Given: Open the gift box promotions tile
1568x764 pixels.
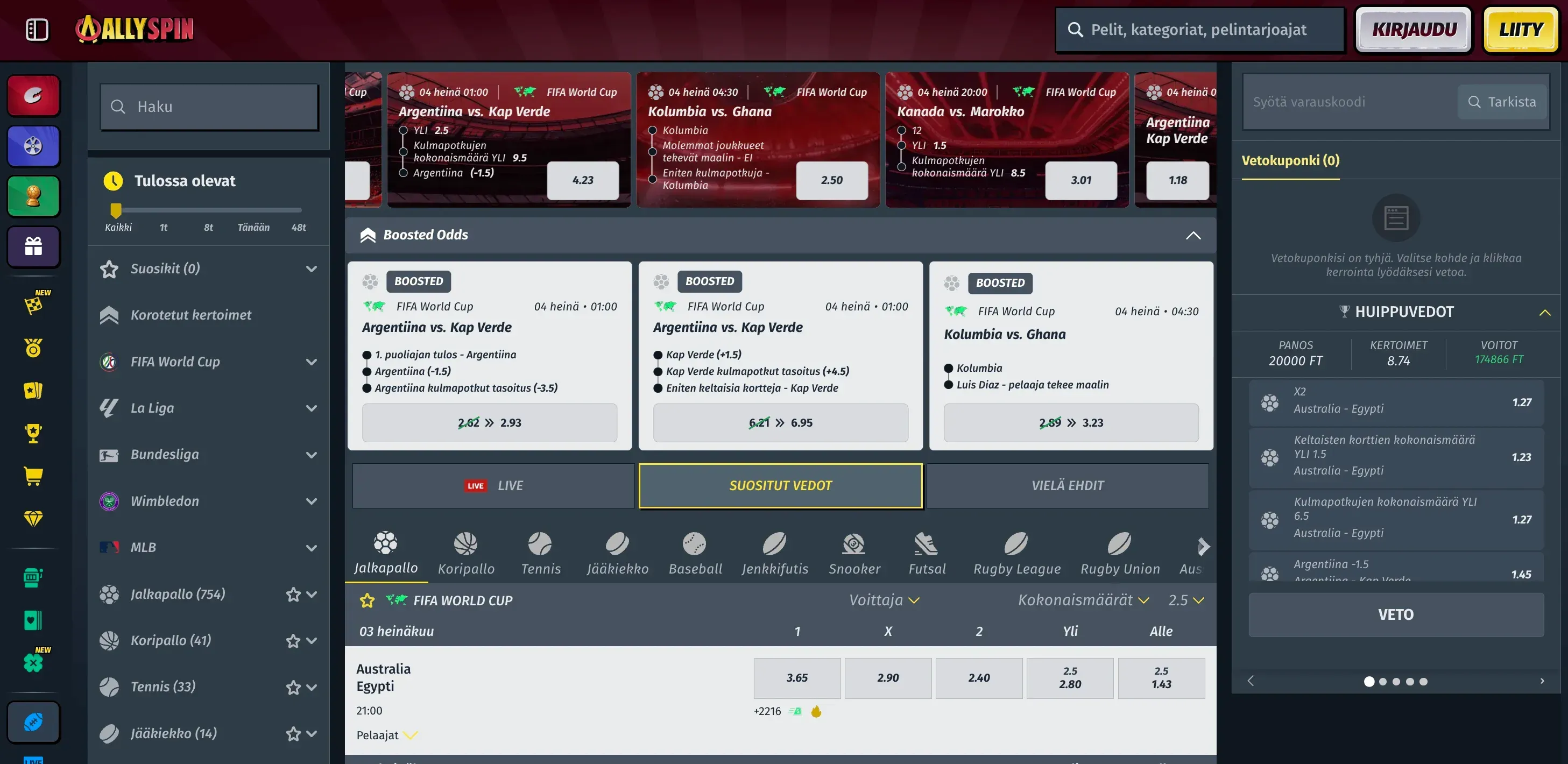Looking at the screenshot, I should [x=33, y=246].
